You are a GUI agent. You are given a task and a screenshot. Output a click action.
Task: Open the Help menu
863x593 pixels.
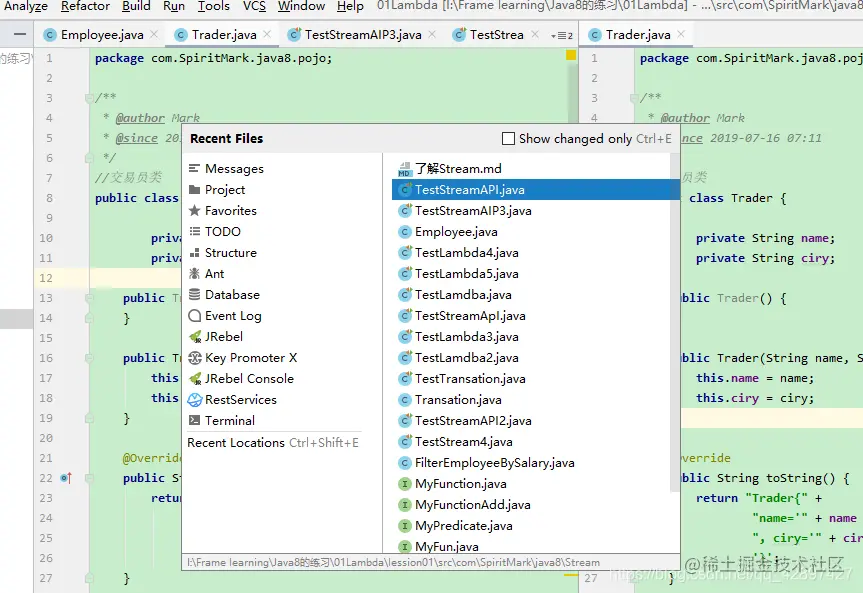[x=350, y=6]
